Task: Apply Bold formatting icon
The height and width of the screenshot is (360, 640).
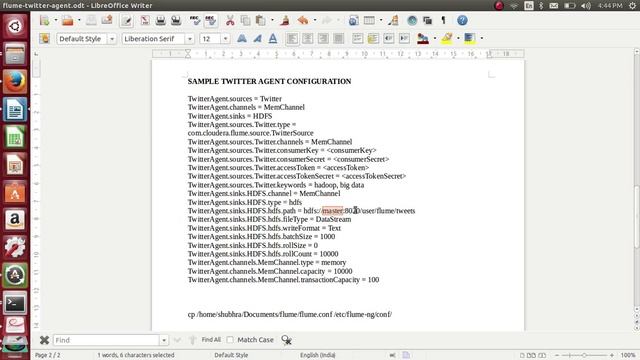Action: [x=242, y=39]
